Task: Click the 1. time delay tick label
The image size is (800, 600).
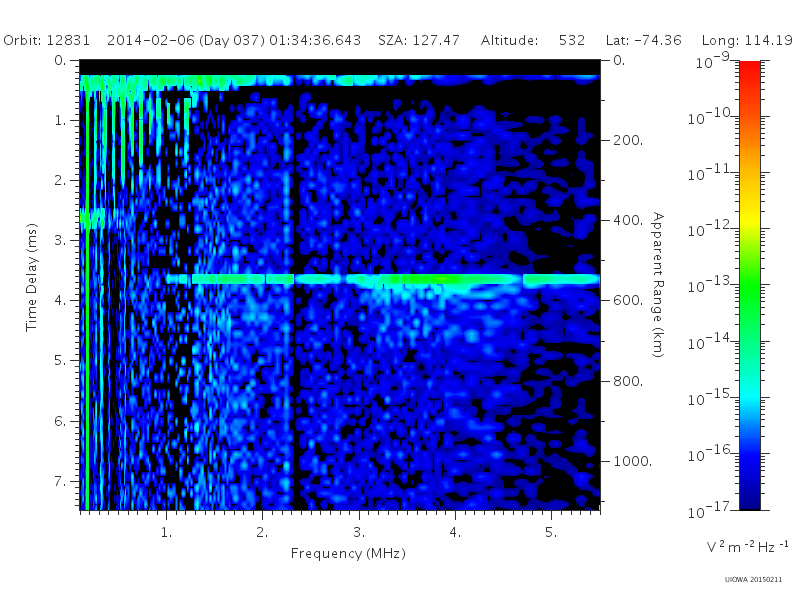Action: tap(60, 120)
